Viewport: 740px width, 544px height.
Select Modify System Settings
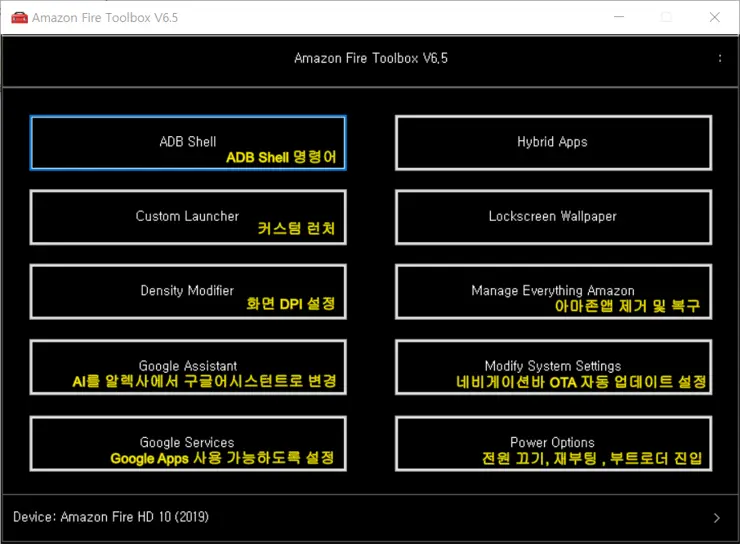tap(552, 366)
